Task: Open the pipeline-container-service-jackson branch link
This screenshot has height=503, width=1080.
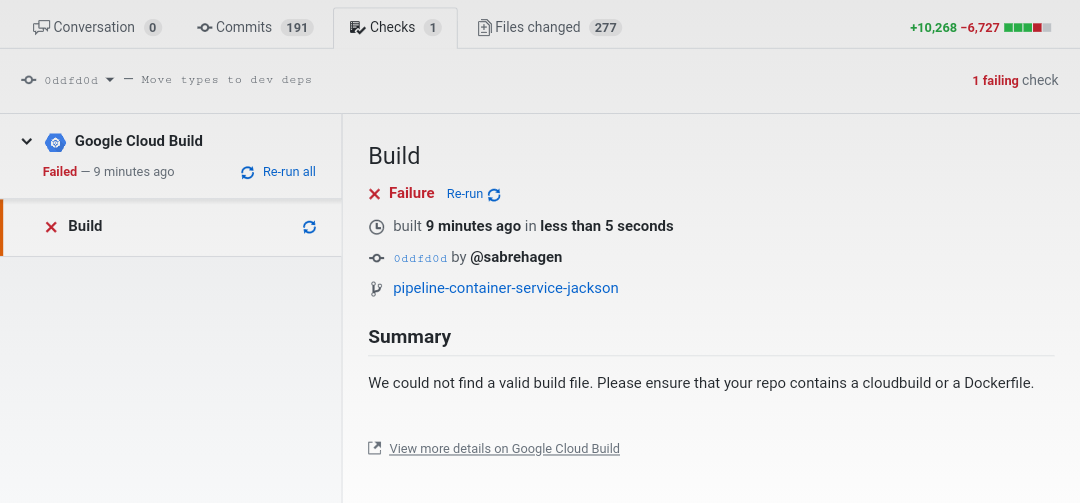Action: pyautogui.click(x=505, y=288)
